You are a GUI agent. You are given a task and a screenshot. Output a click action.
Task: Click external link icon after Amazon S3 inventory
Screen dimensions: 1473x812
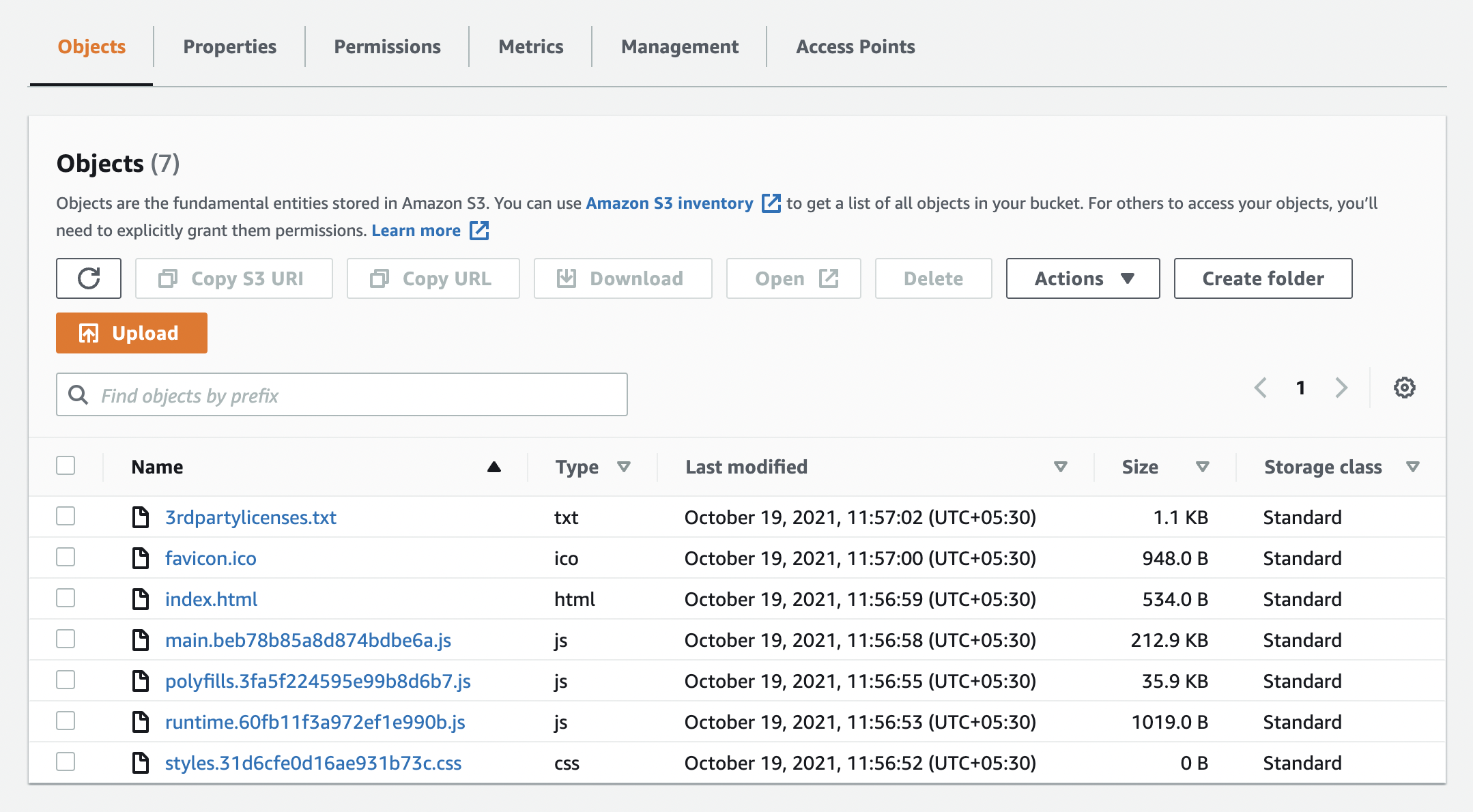pos(771,203)
